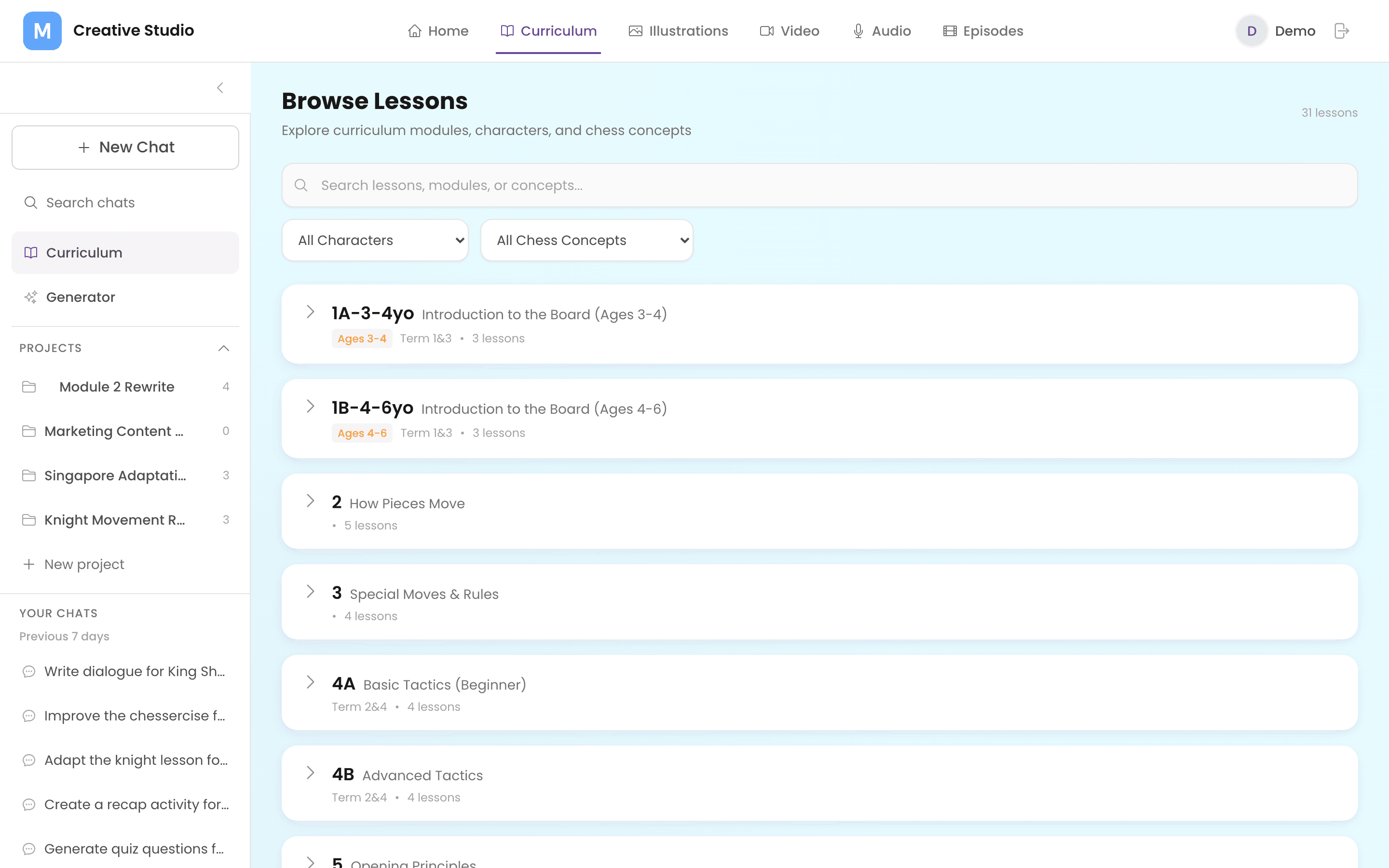Screen dimensions: 1389x868
Task: Switch to the Episodes tab
Action: point(983,31)
